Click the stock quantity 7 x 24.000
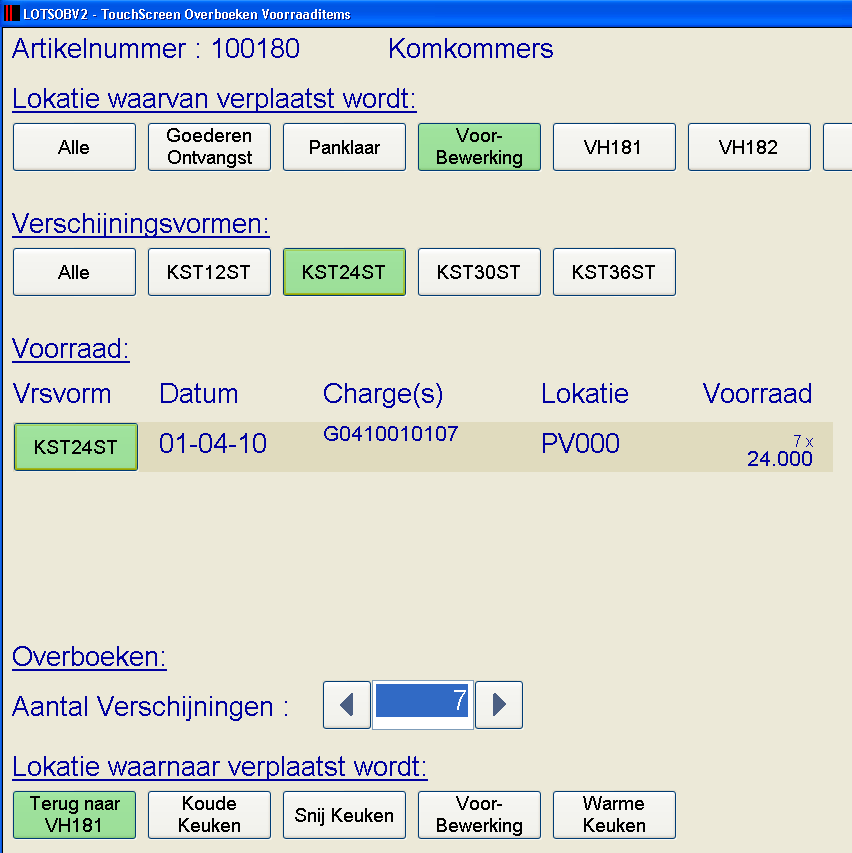The image size is (852, 853). coord(780,451)
